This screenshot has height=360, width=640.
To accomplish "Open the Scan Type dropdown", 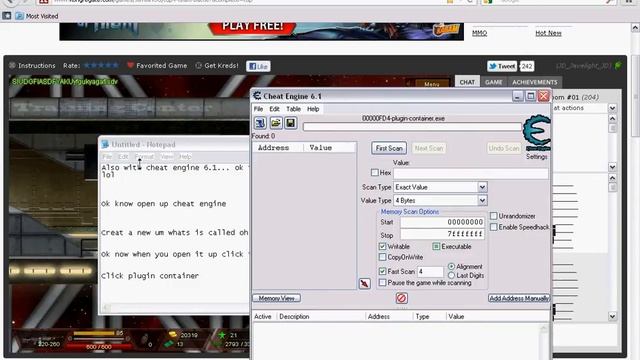I will point(482,187).
